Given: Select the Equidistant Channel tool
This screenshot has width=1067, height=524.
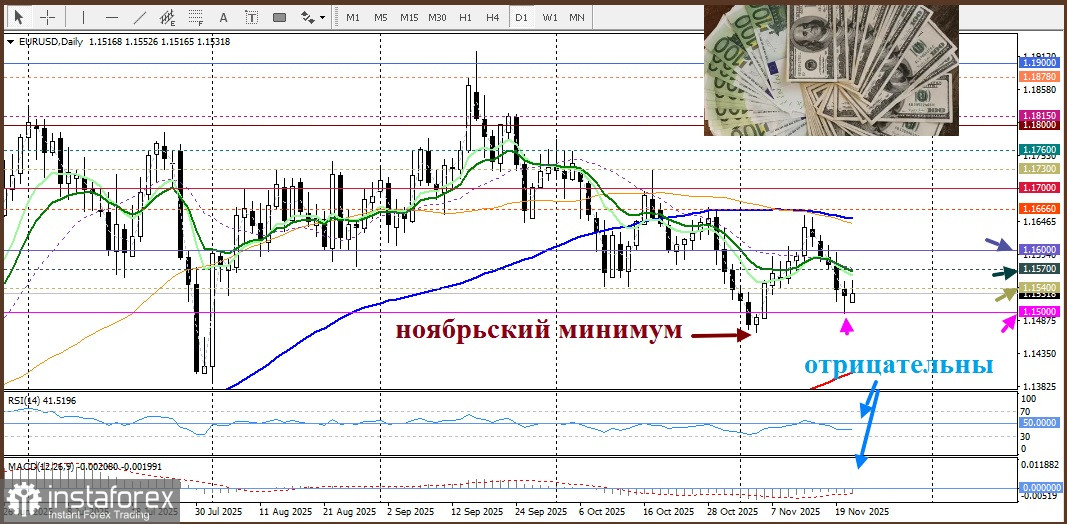Looking at the screenshot, I should (x=167, y=17).
